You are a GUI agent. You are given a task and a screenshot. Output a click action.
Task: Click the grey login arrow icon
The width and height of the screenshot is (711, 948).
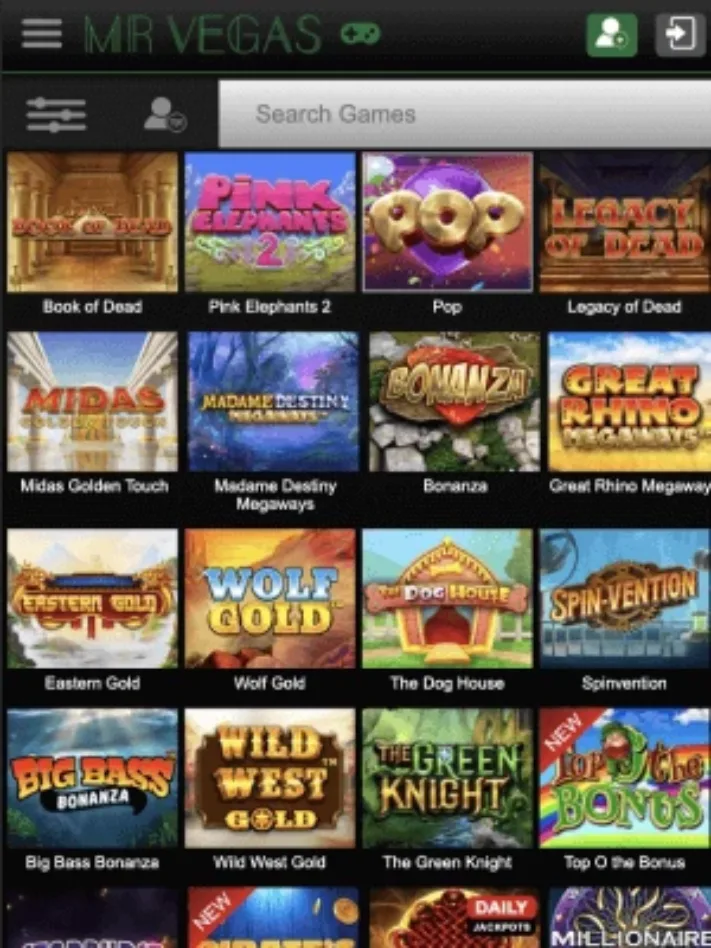click(x=680, y=35)
